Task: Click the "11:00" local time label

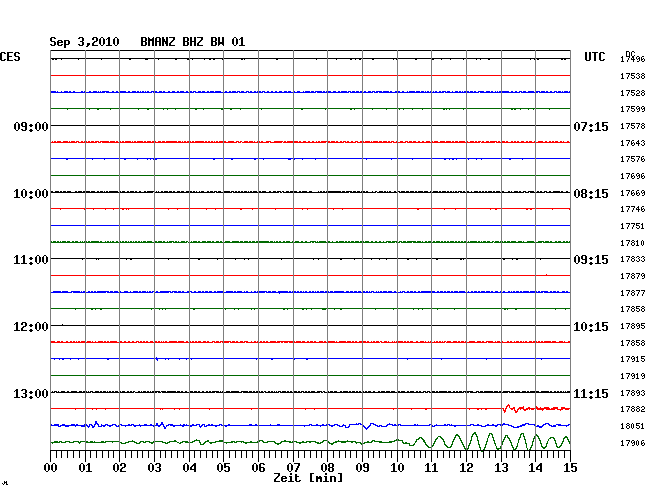Action: (31, 260)
